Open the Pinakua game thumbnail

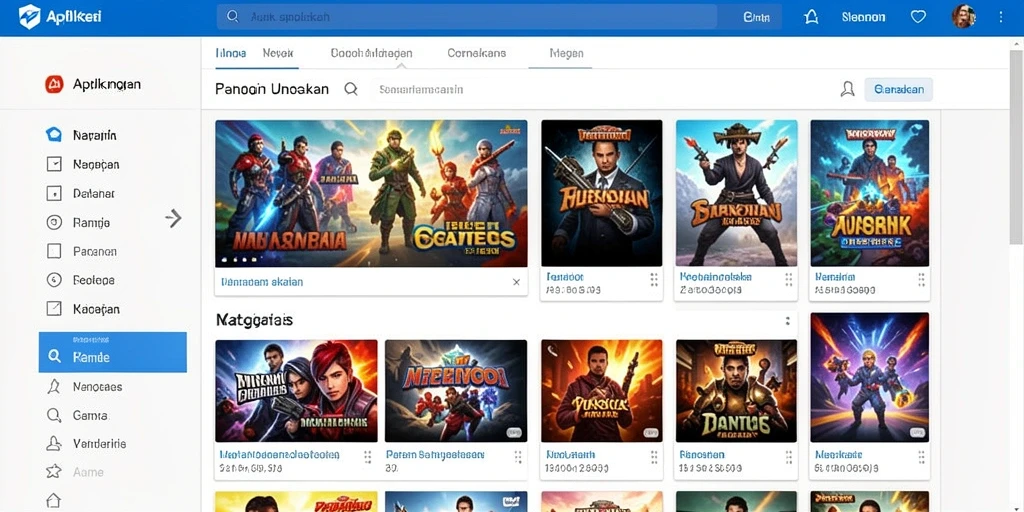(601, 391)
